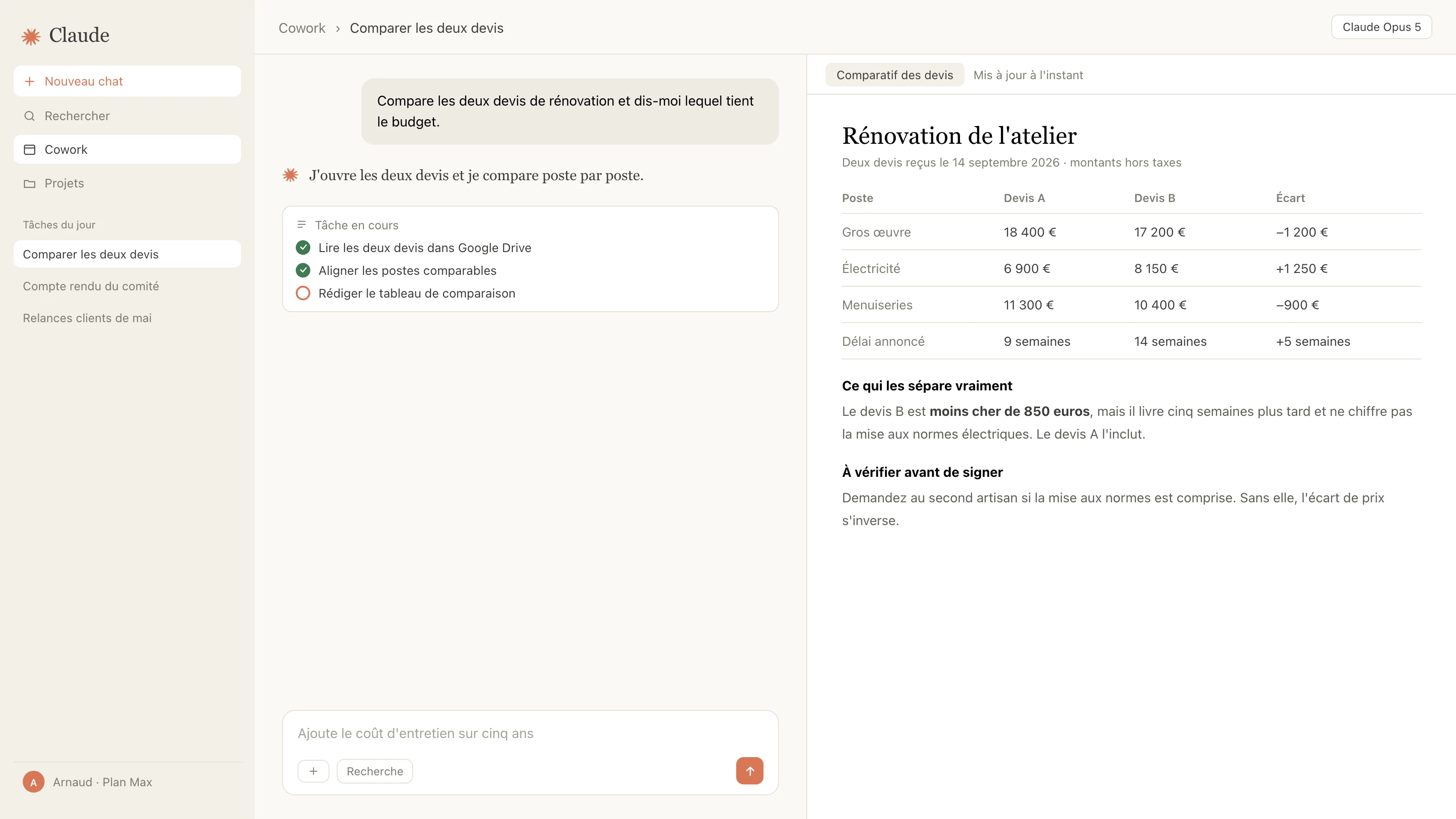The width and height of the screenshot is (1456, 819).
Task: Click the magnifier icon beside Rechercher
Action: pos(30,116)
